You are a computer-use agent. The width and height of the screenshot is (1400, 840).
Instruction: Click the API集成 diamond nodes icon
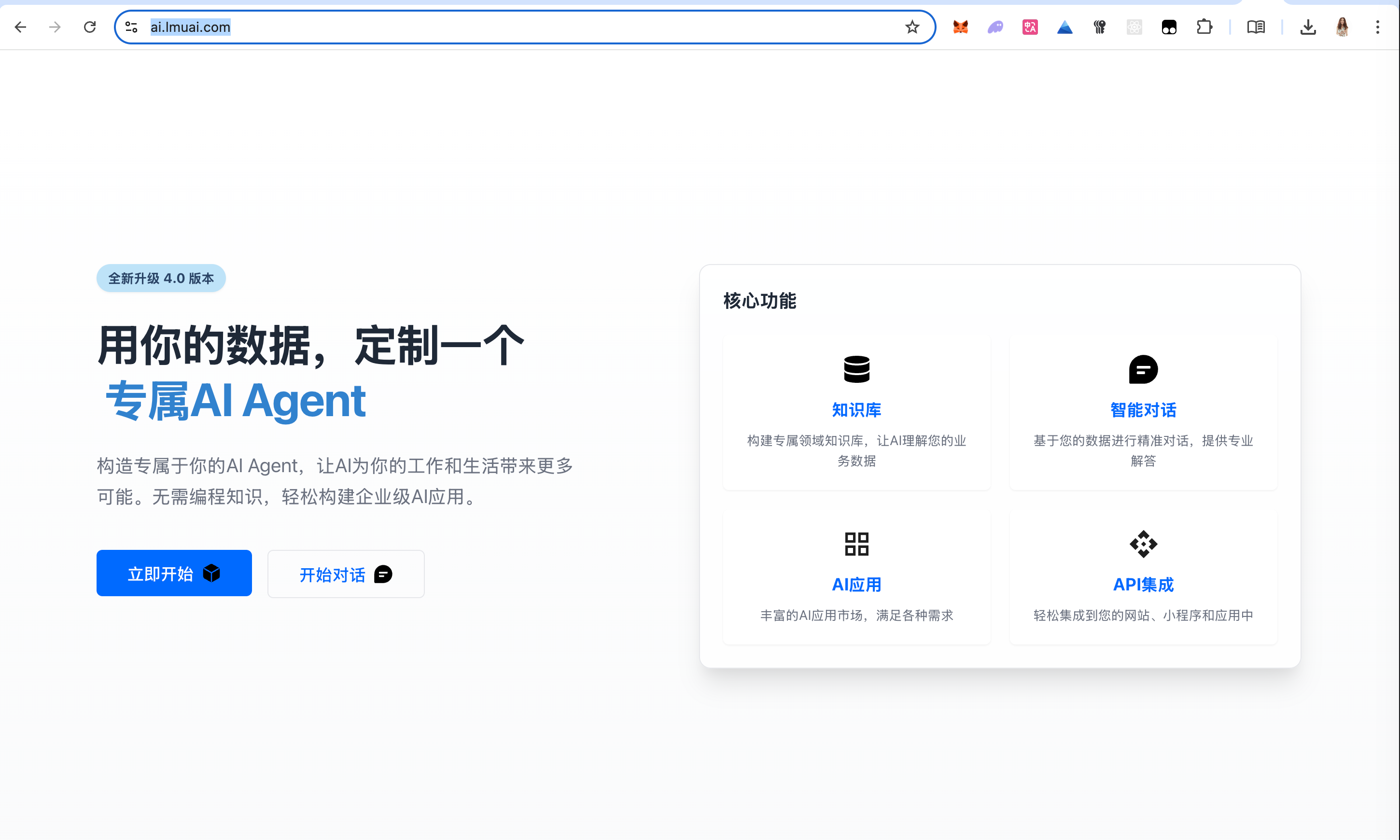pos(1143,544)
